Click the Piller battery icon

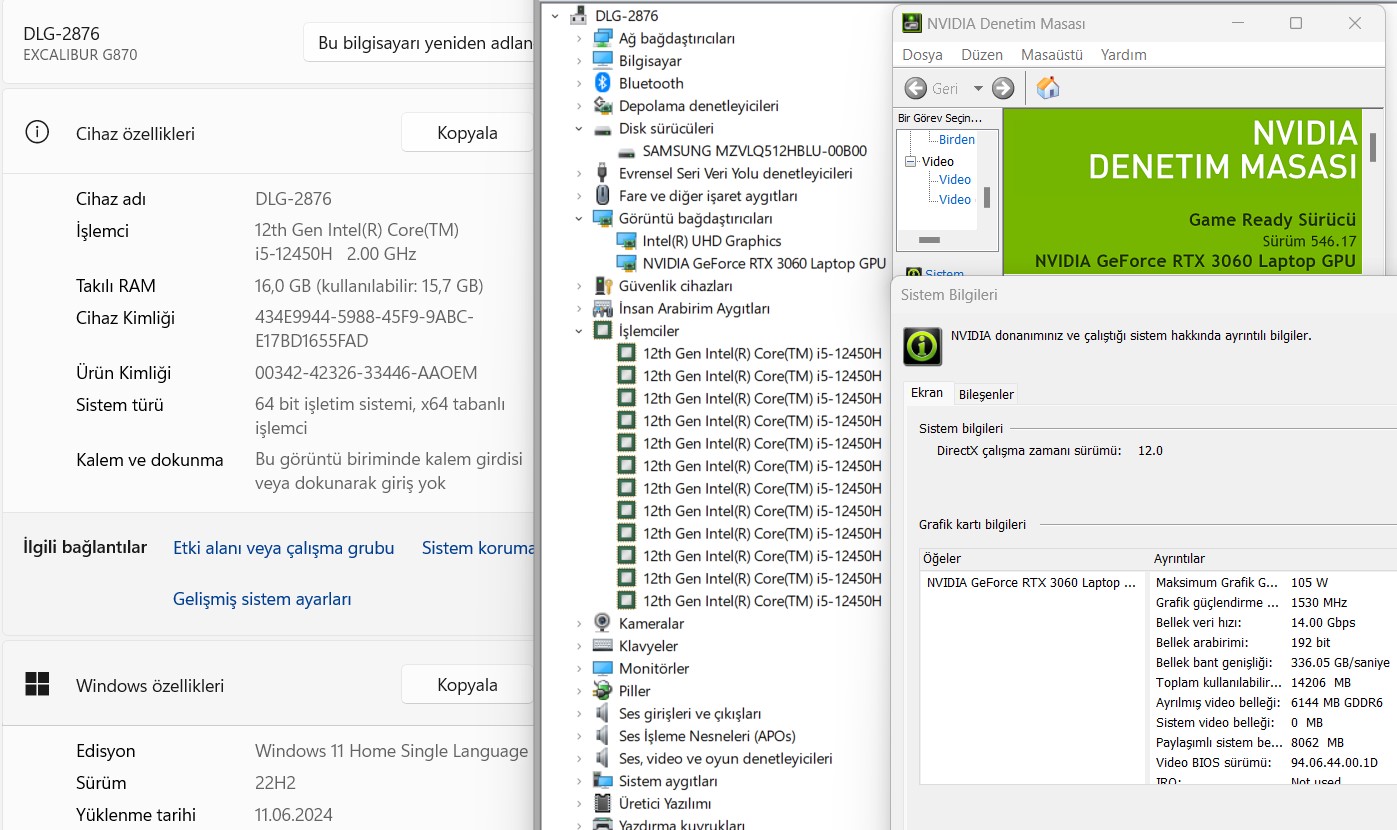pyautogui.click(x=602, y=691)
